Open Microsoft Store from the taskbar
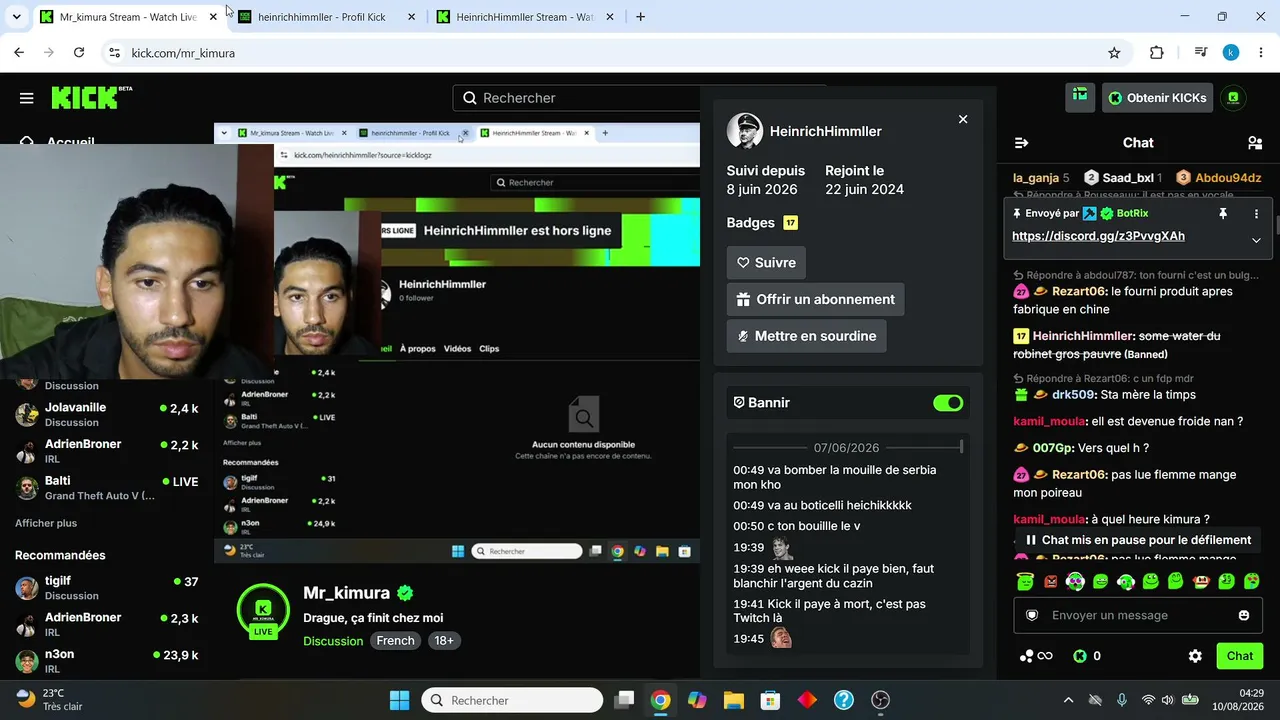 tap(770, 700)
